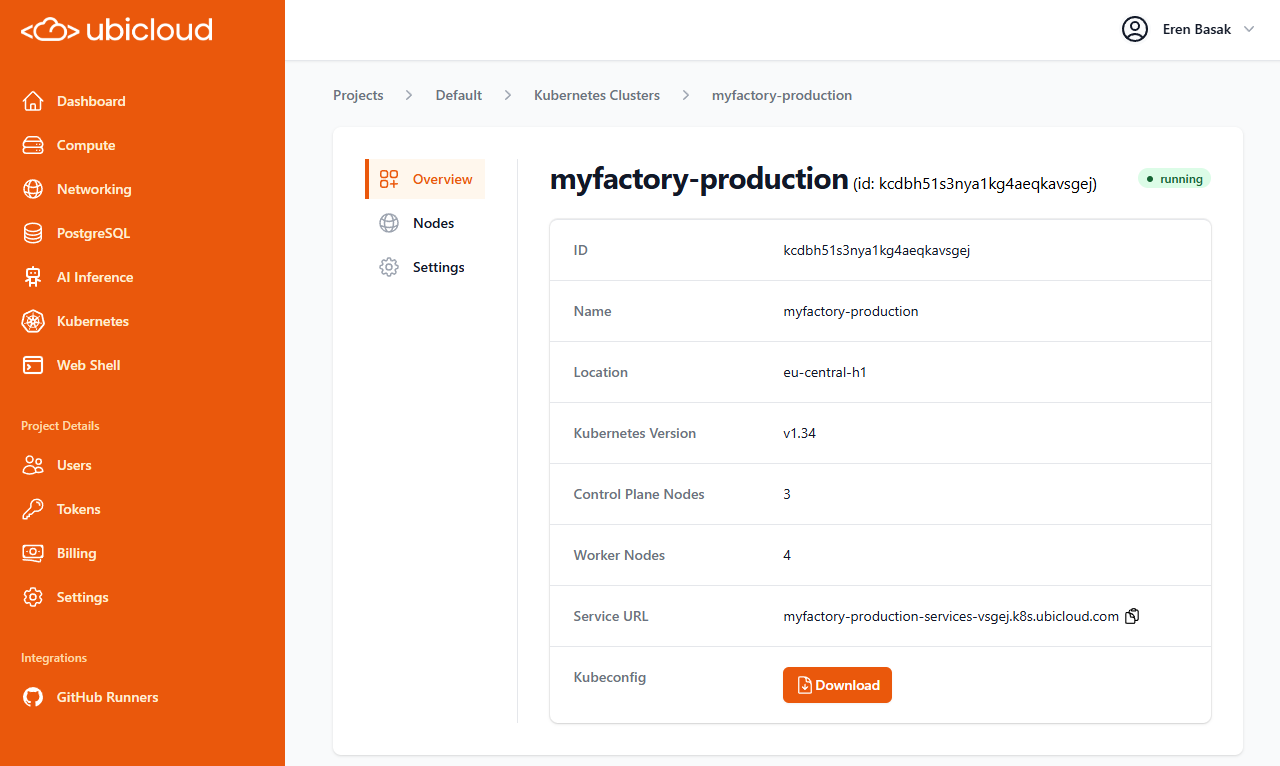This screenshot has width=1280, height=766.
Task: Click the myfactory-production breadcrumb
Action: (782, 95)
